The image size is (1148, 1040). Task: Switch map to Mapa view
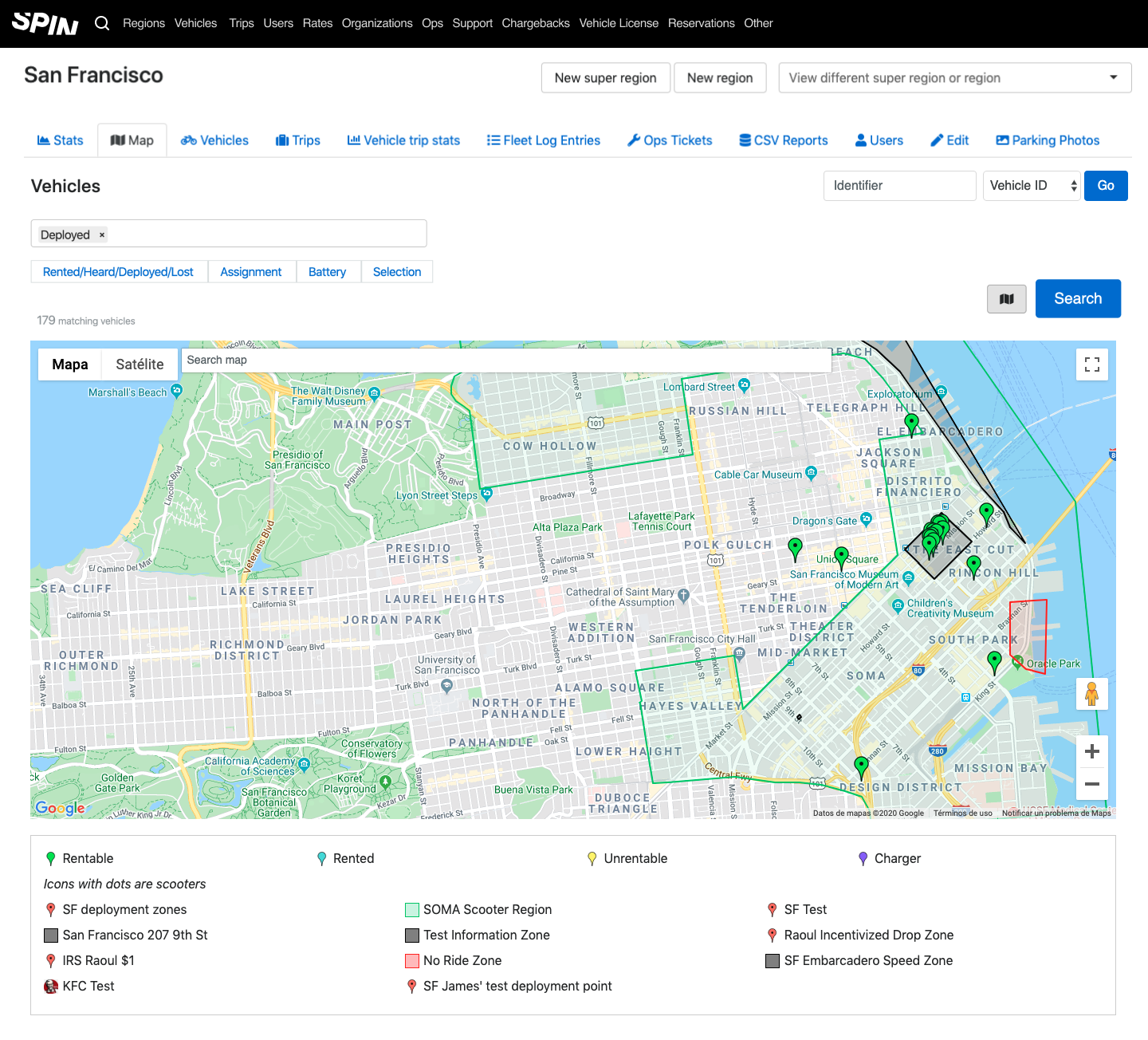click(x=70, y=364)
